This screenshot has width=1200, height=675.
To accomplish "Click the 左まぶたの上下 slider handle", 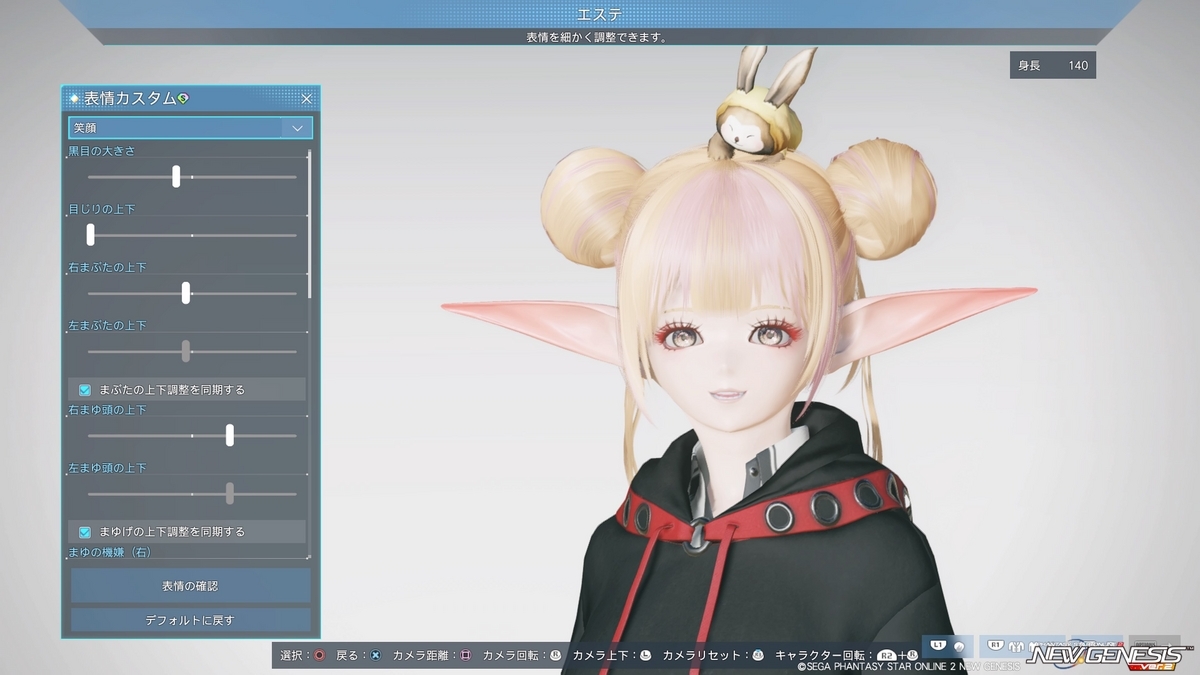I will 186,351.
